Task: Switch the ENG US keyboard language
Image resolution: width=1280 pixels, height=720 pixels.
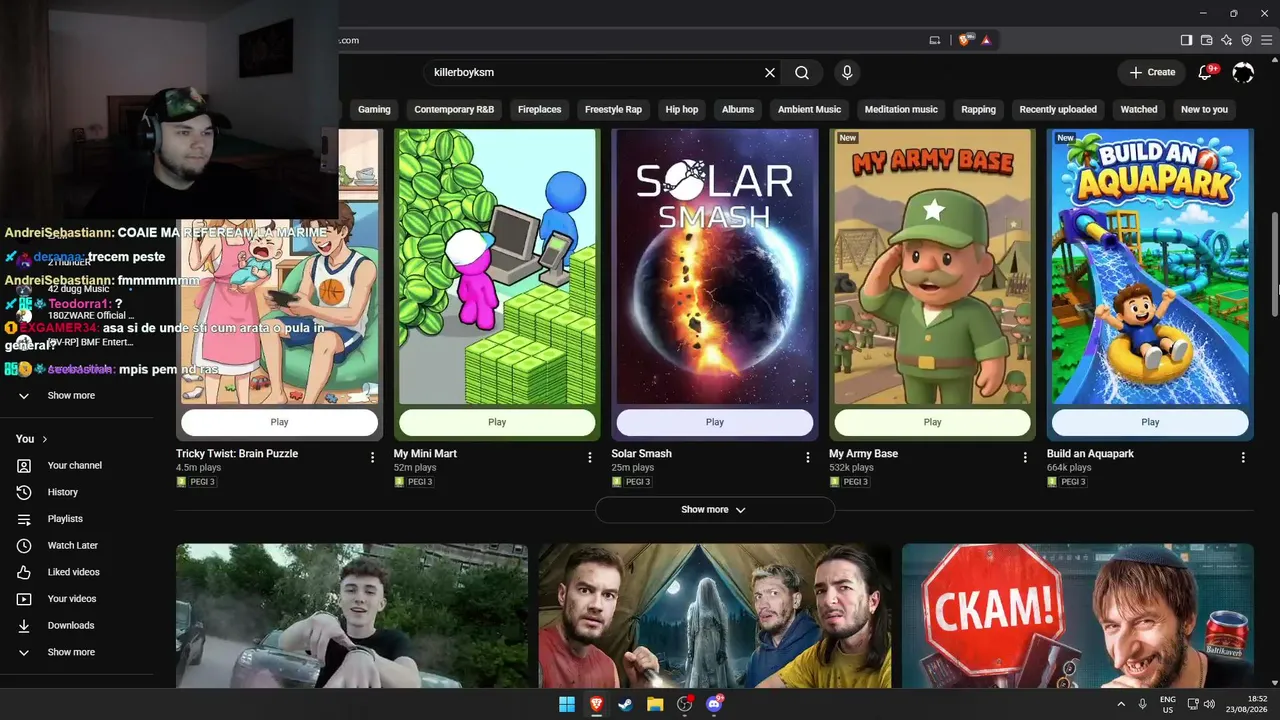Action: click(1167, 704)
